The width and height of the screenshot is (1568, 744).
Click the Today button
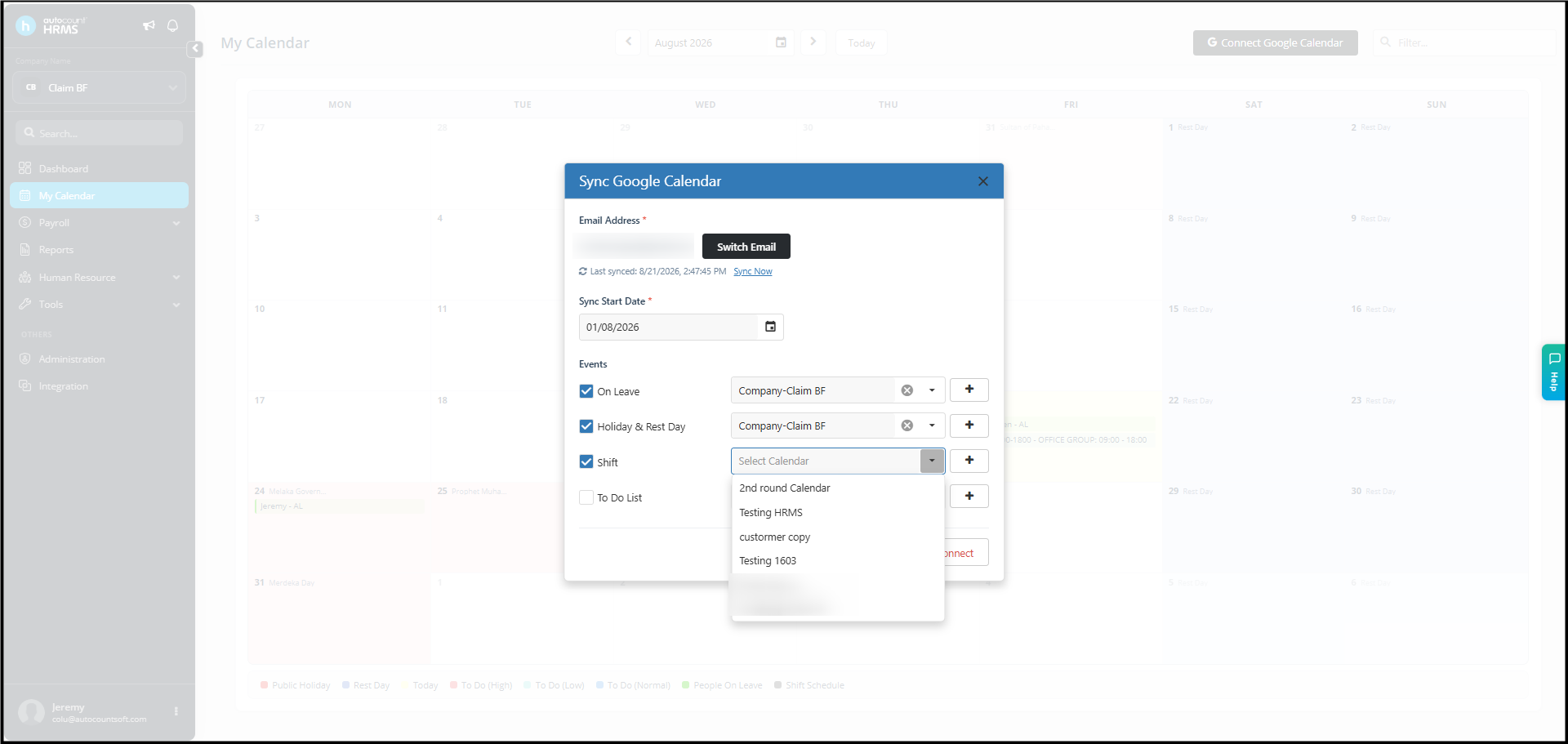pos(862,43)
